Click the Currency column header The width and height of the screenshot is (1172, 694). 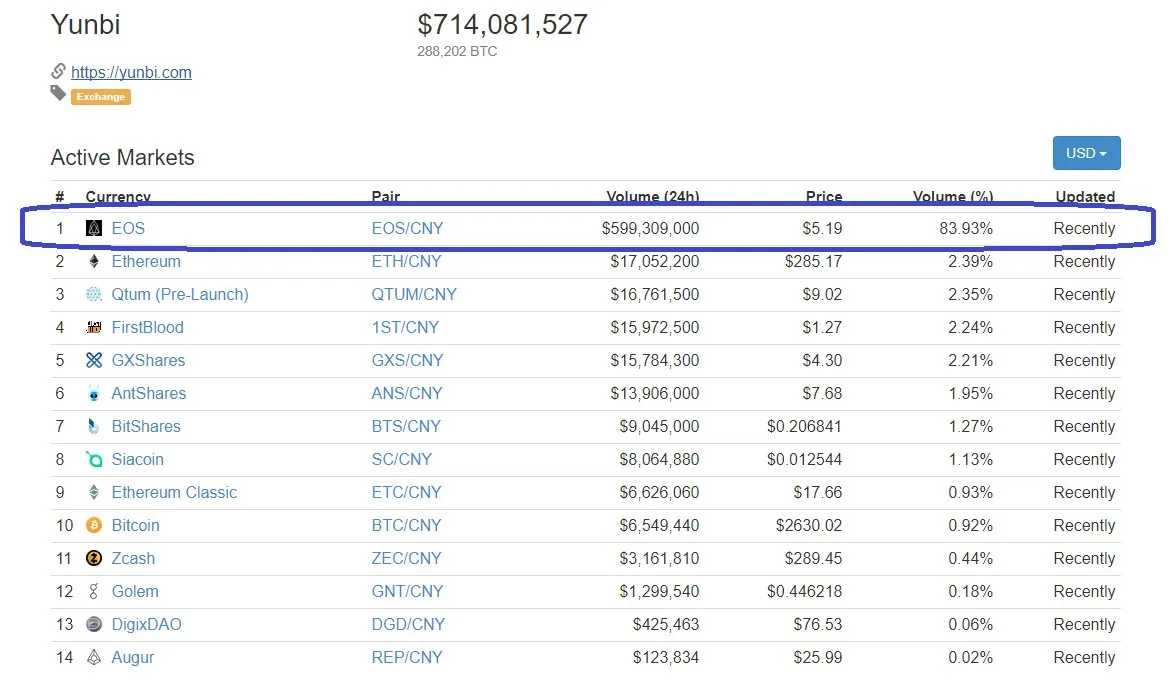[118, 196]
